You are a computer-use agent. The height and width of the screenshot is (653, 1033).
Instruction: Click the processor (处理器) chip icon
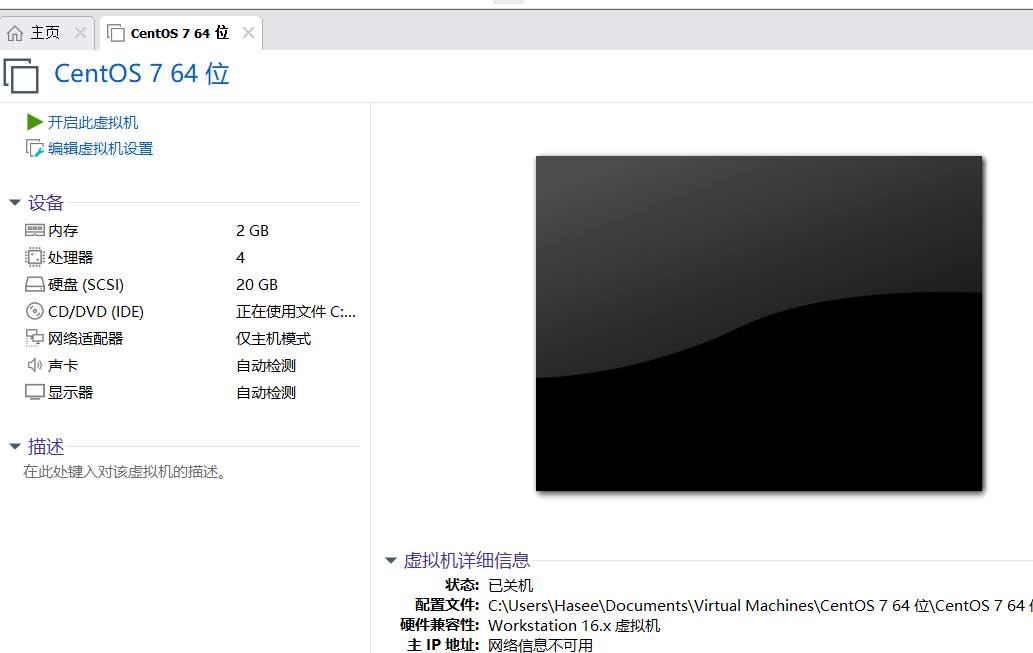(34, 257)
